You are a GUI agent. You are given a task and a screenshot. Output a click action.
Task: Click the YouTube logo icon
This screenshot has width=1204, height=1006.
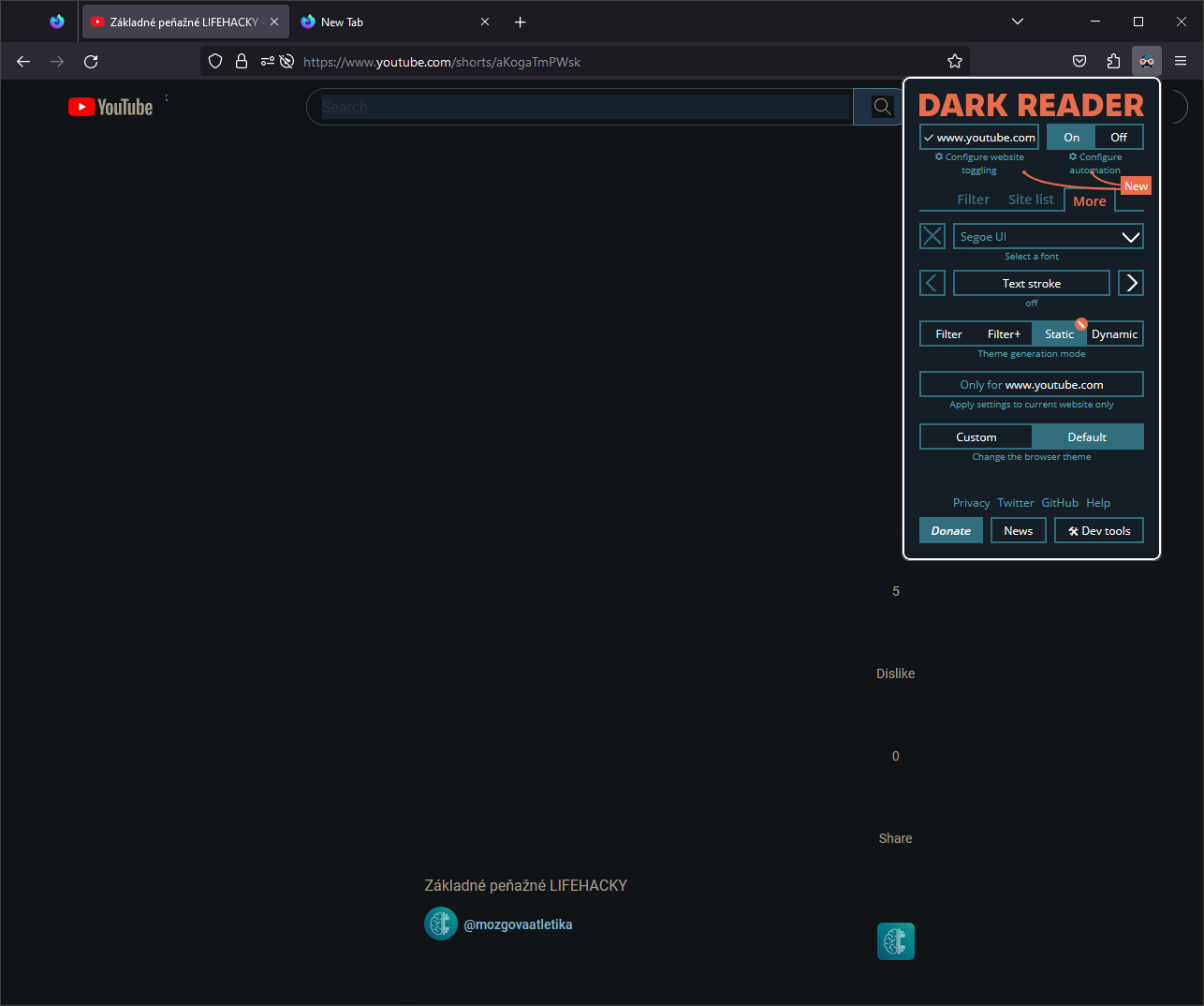click(81, 106)
